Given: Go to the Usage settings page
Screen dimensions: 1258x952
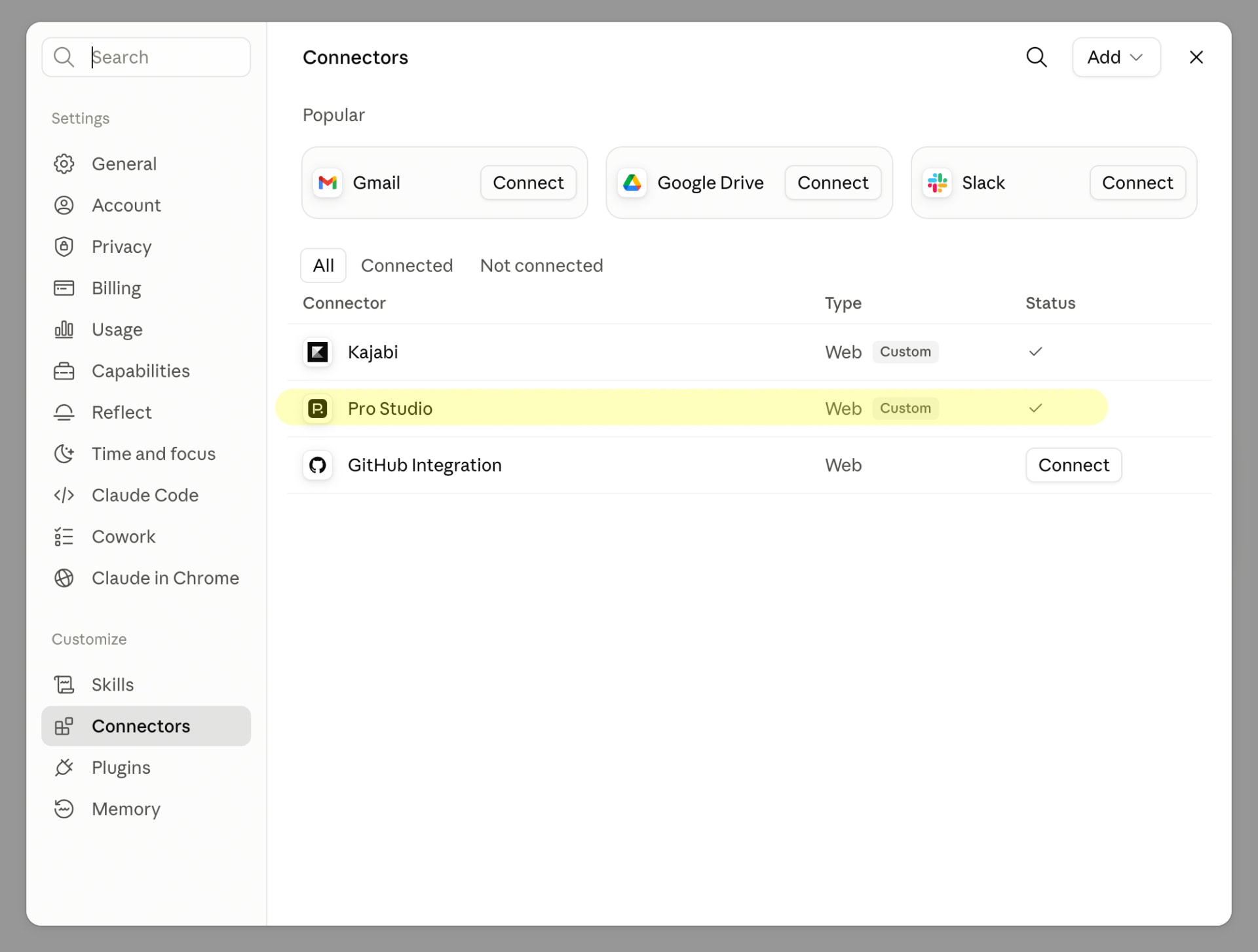Looking at the screenshot, I should point(146,330).
